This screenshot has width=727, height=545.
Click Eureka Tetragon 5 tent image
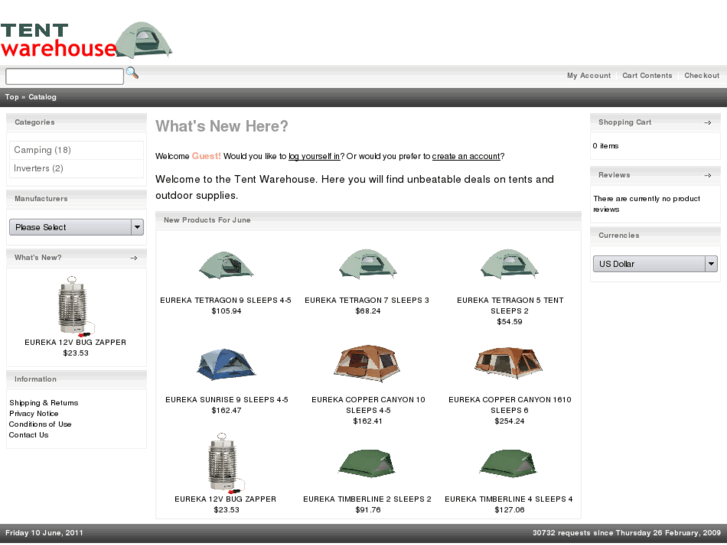510,263
